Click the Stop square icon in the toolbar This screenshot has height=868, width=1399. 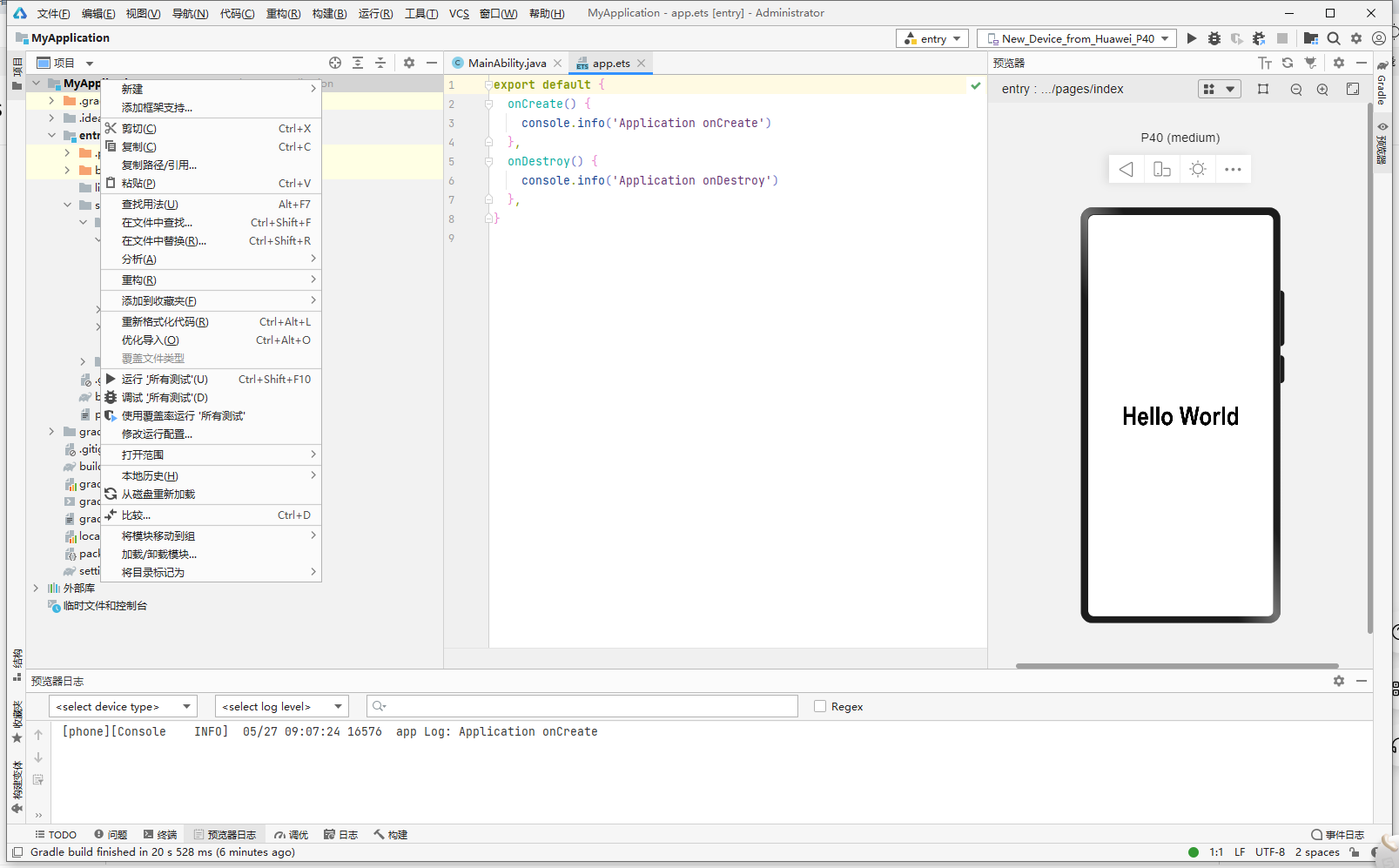tap(1282, 38)
